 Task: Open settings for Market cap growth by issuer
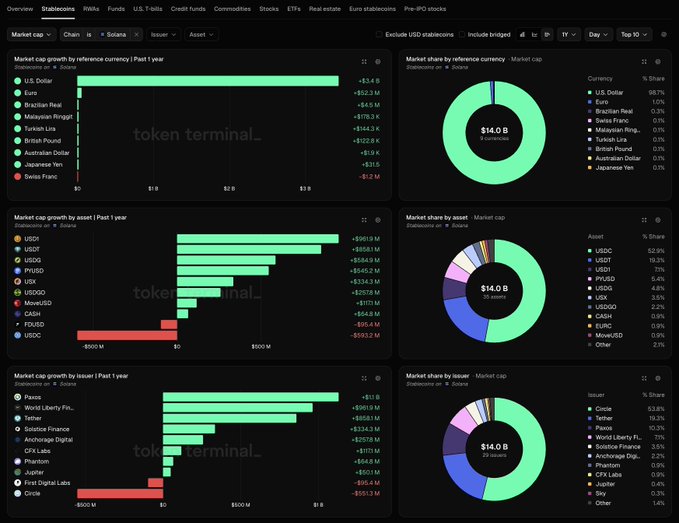tap(378, 378)
